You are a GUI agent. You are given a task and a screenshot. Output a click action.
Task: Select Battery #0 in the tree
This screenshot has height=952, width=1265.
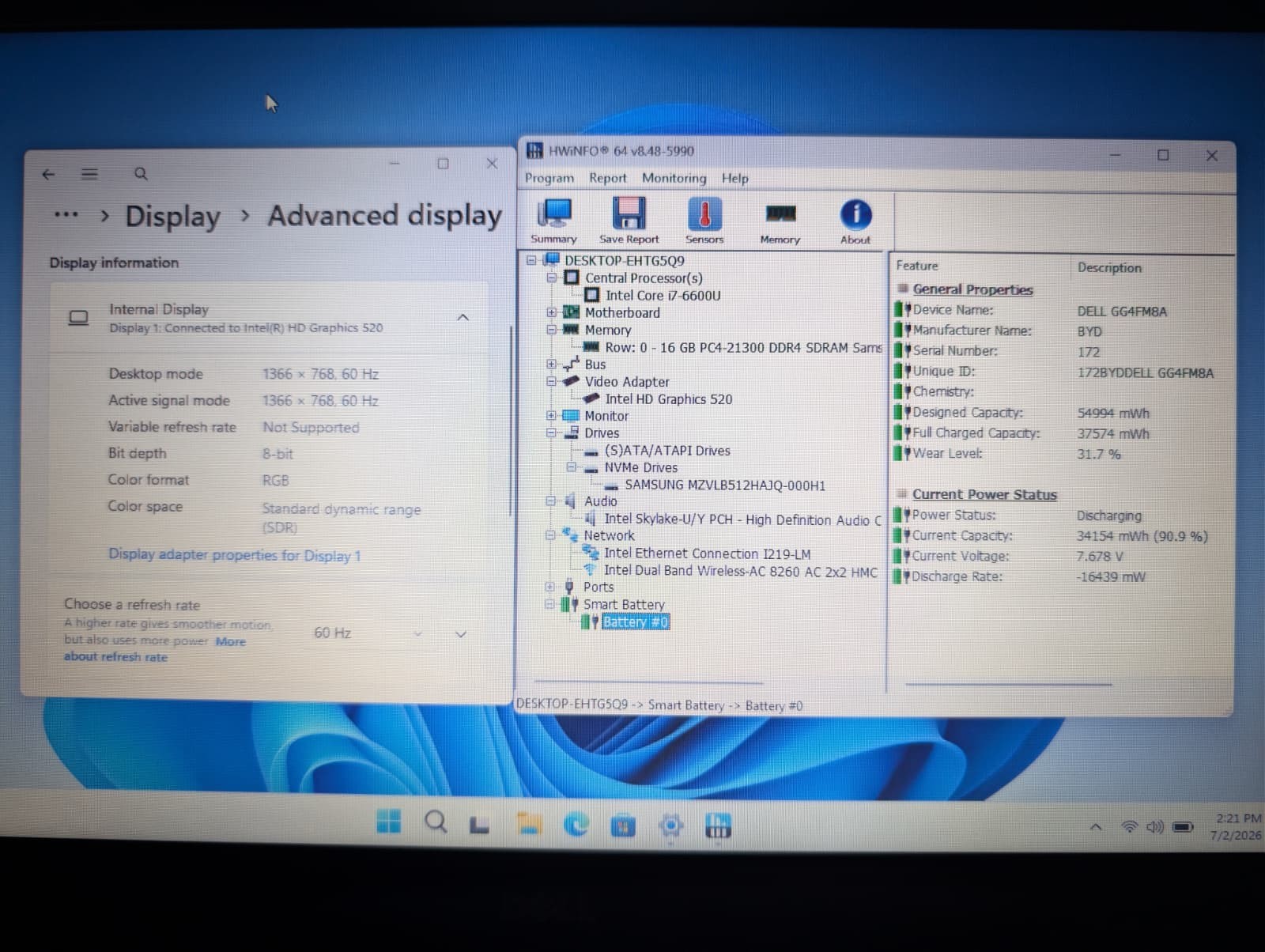click(x=635, y=621)
